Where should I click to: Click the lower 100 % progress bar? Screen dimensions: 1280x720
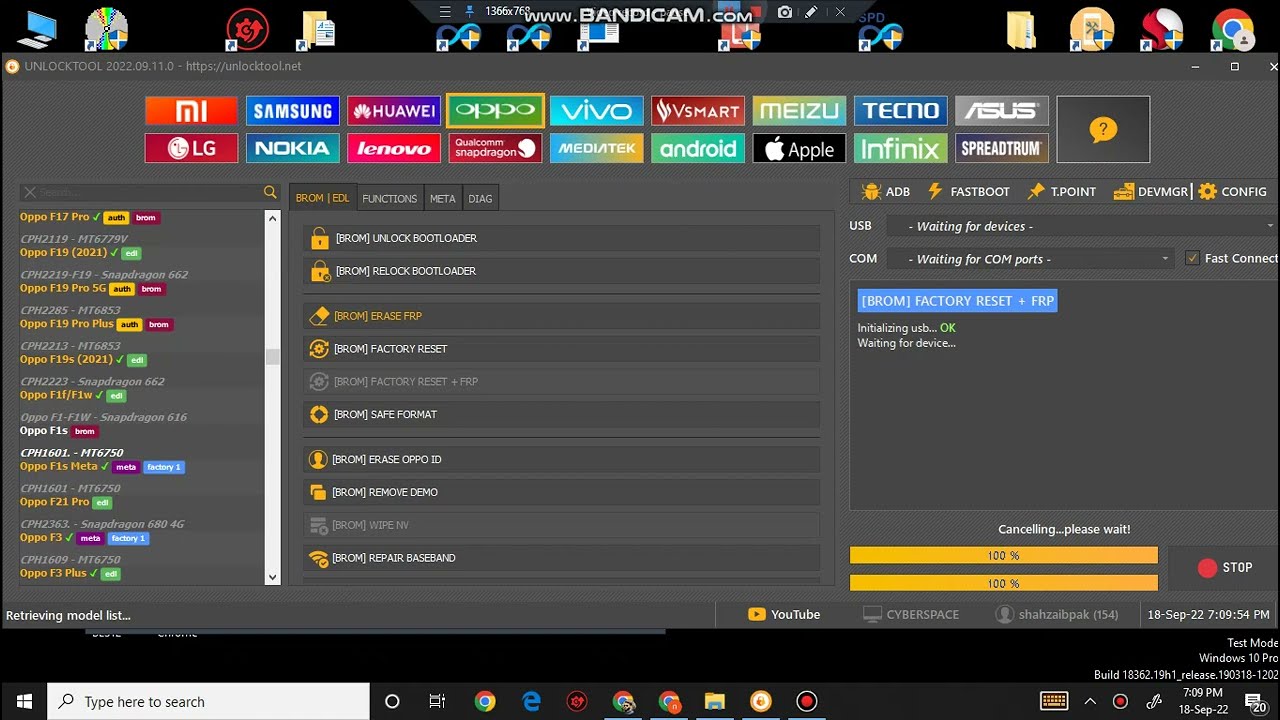[x=1003, y=583]
